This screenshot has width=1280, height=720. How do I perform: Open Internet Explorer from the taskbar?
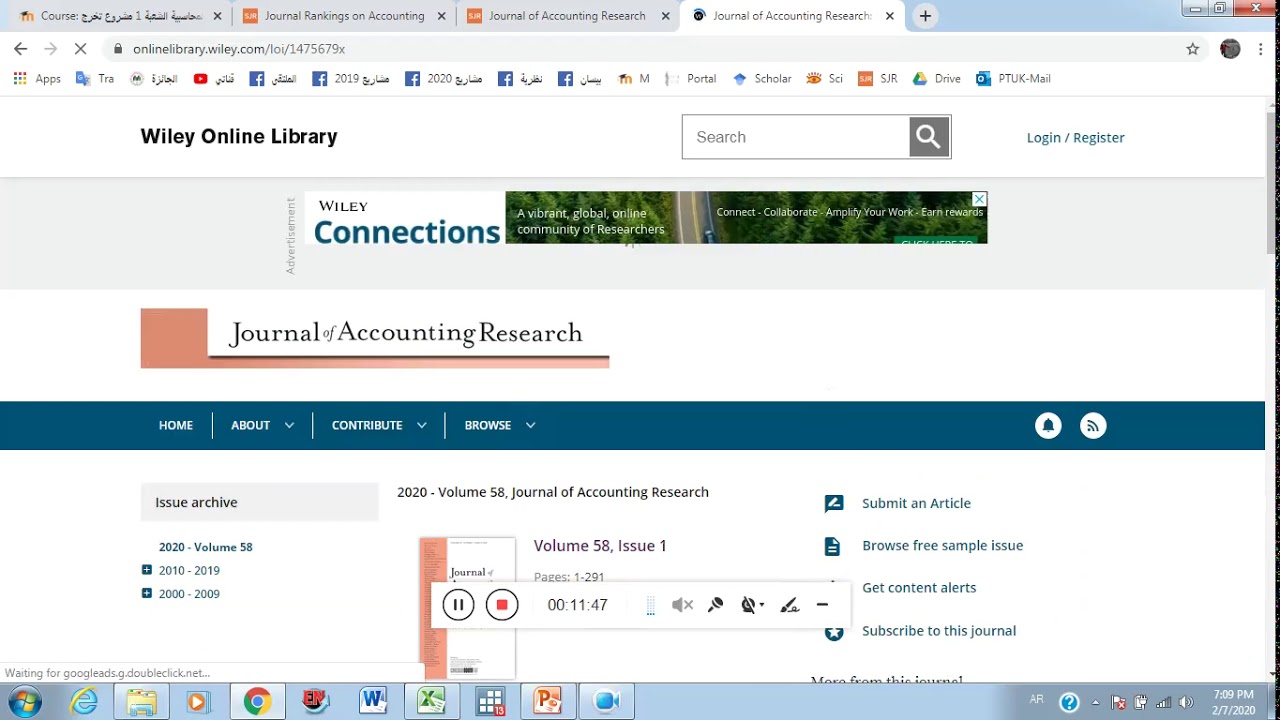tap(84, 702)
